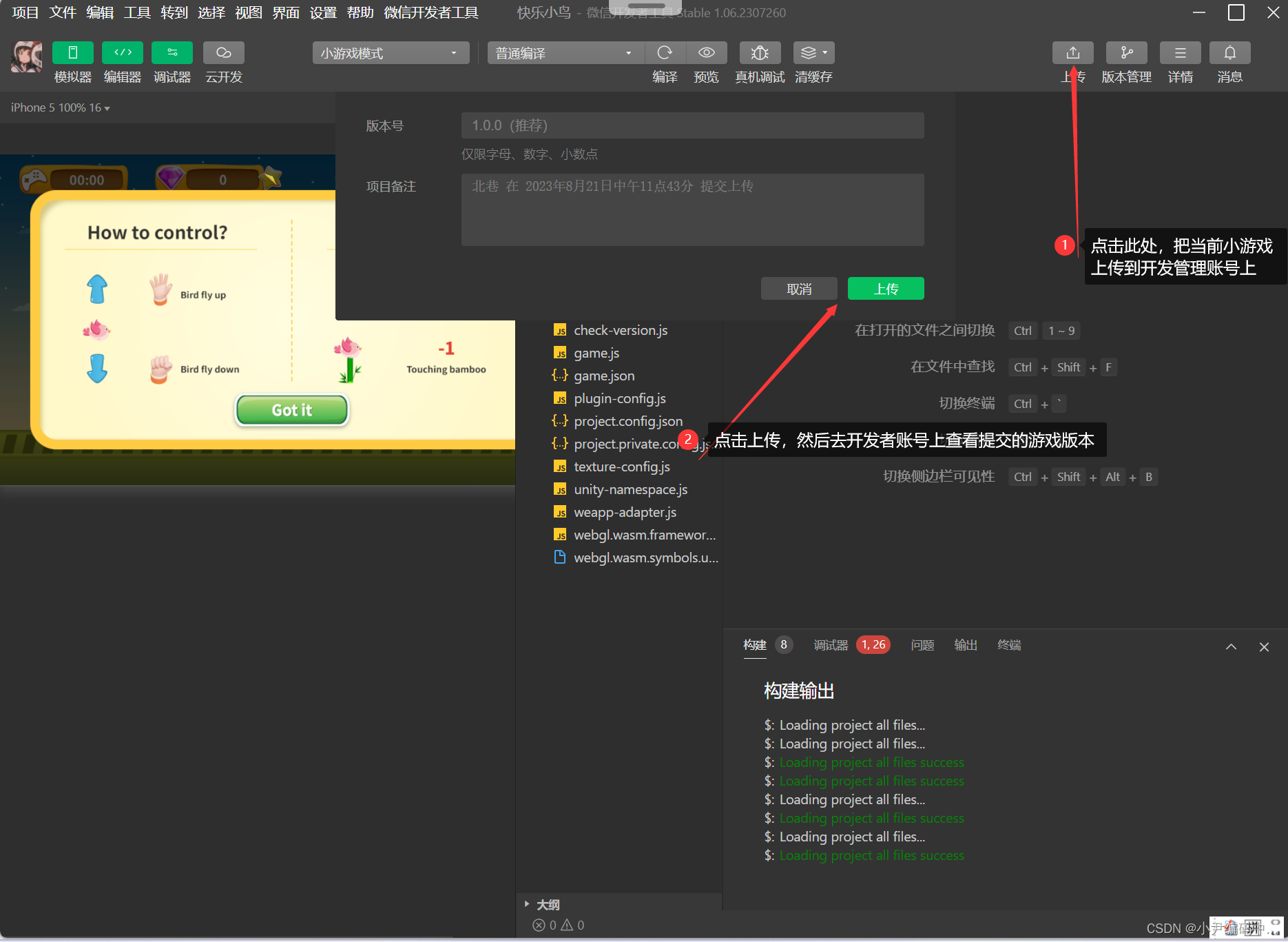Open plugin-config.js in file tree

619,398
